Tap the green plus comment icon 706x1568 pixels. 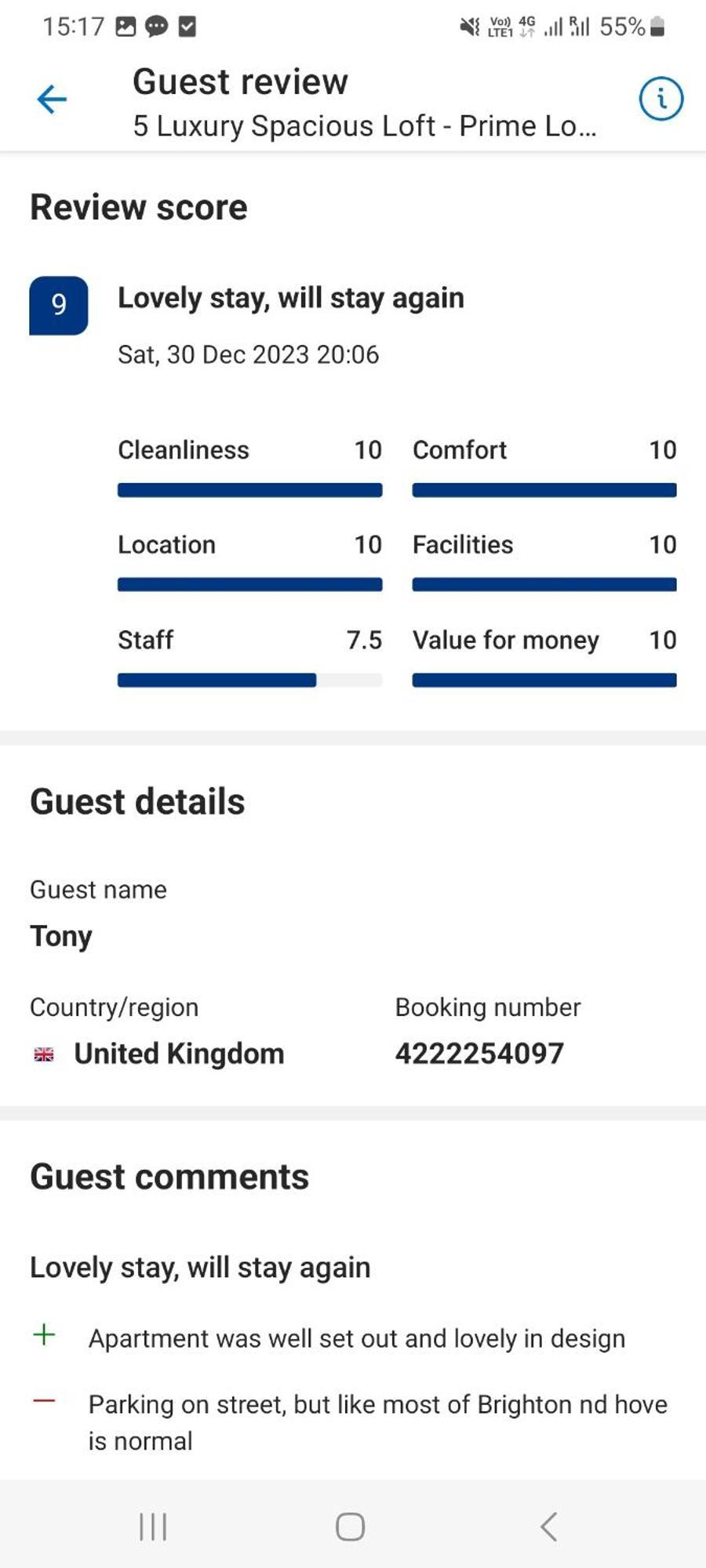(44, 1334)
